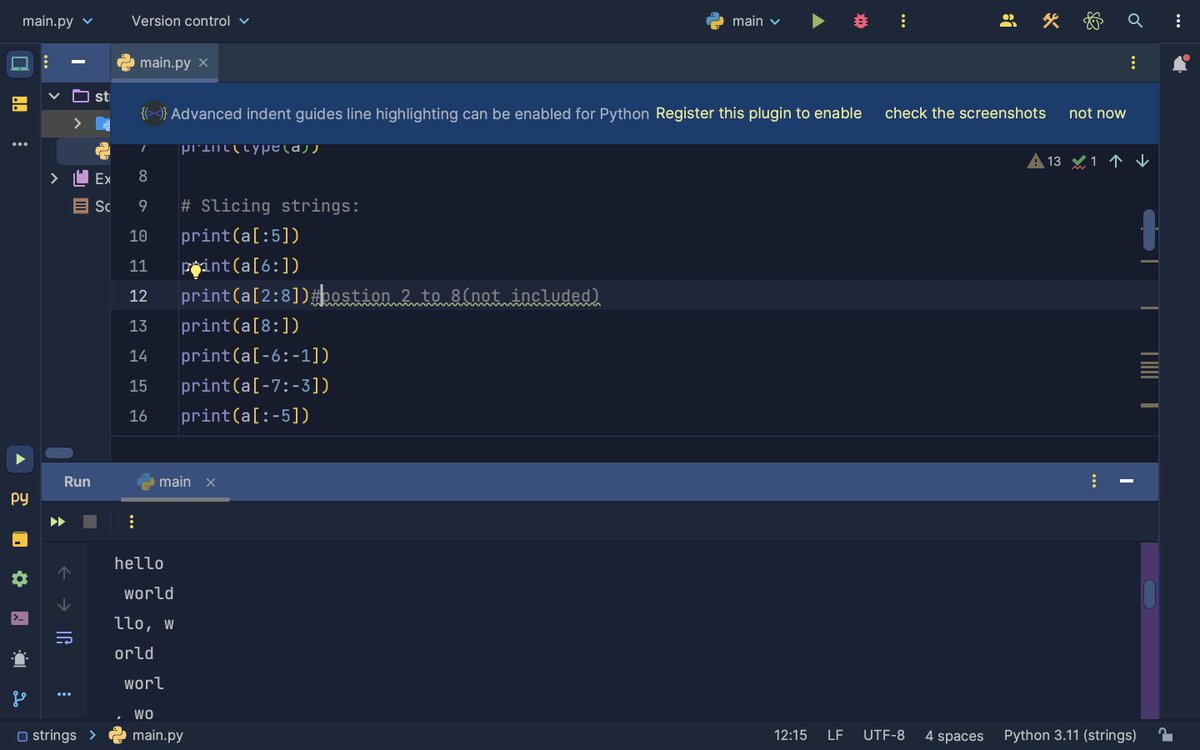This screenshot has width=1200, height=750.
Task: Click Register this plugin to enable
Action: tap(759, 113)
